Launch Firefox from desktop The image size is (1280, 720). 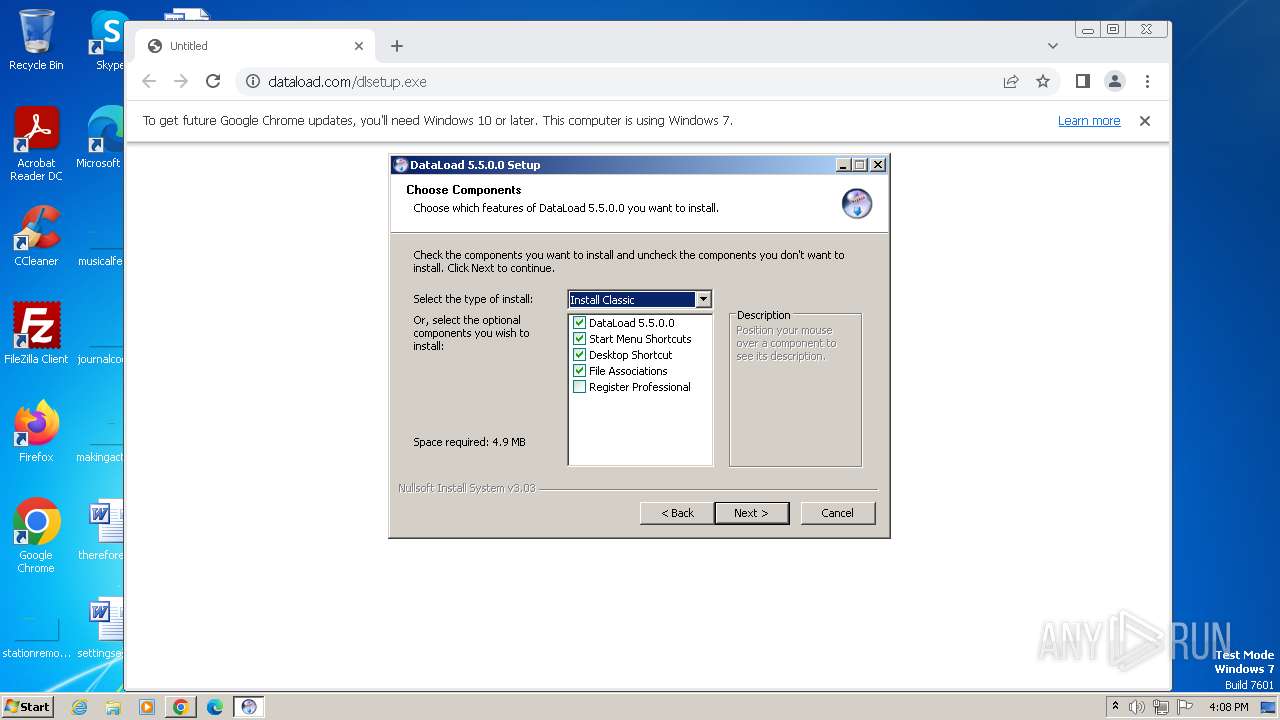click(x=36, y=432)
